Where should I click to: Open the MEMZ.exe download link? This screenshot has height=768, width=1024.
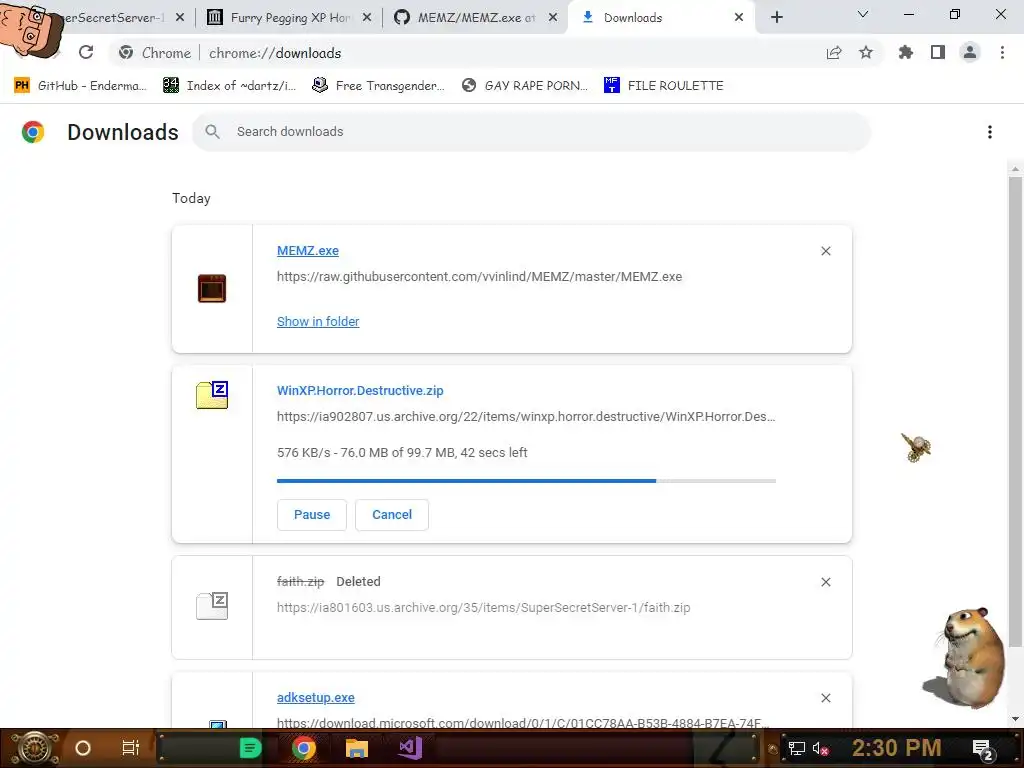tap(308, 251)
